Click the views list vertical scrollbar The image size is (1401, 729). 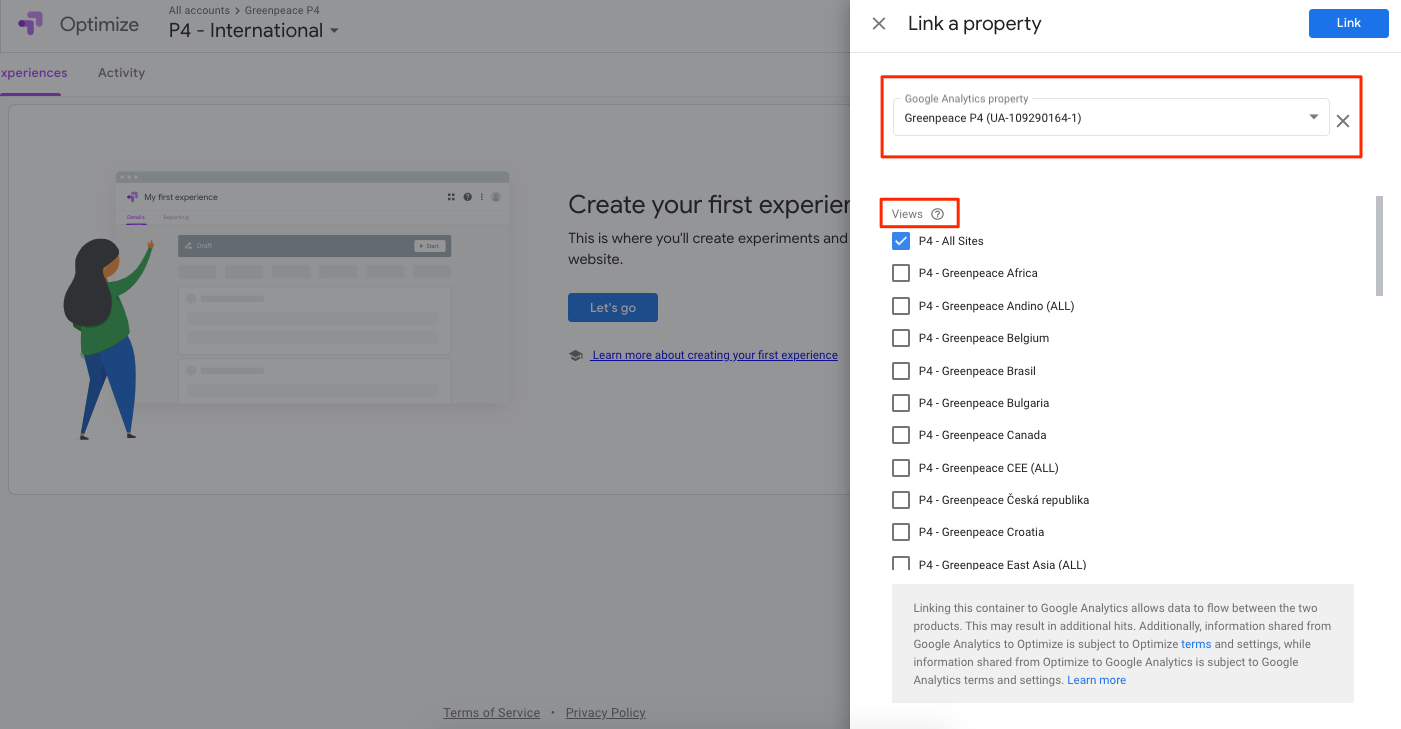[1380, 246]
